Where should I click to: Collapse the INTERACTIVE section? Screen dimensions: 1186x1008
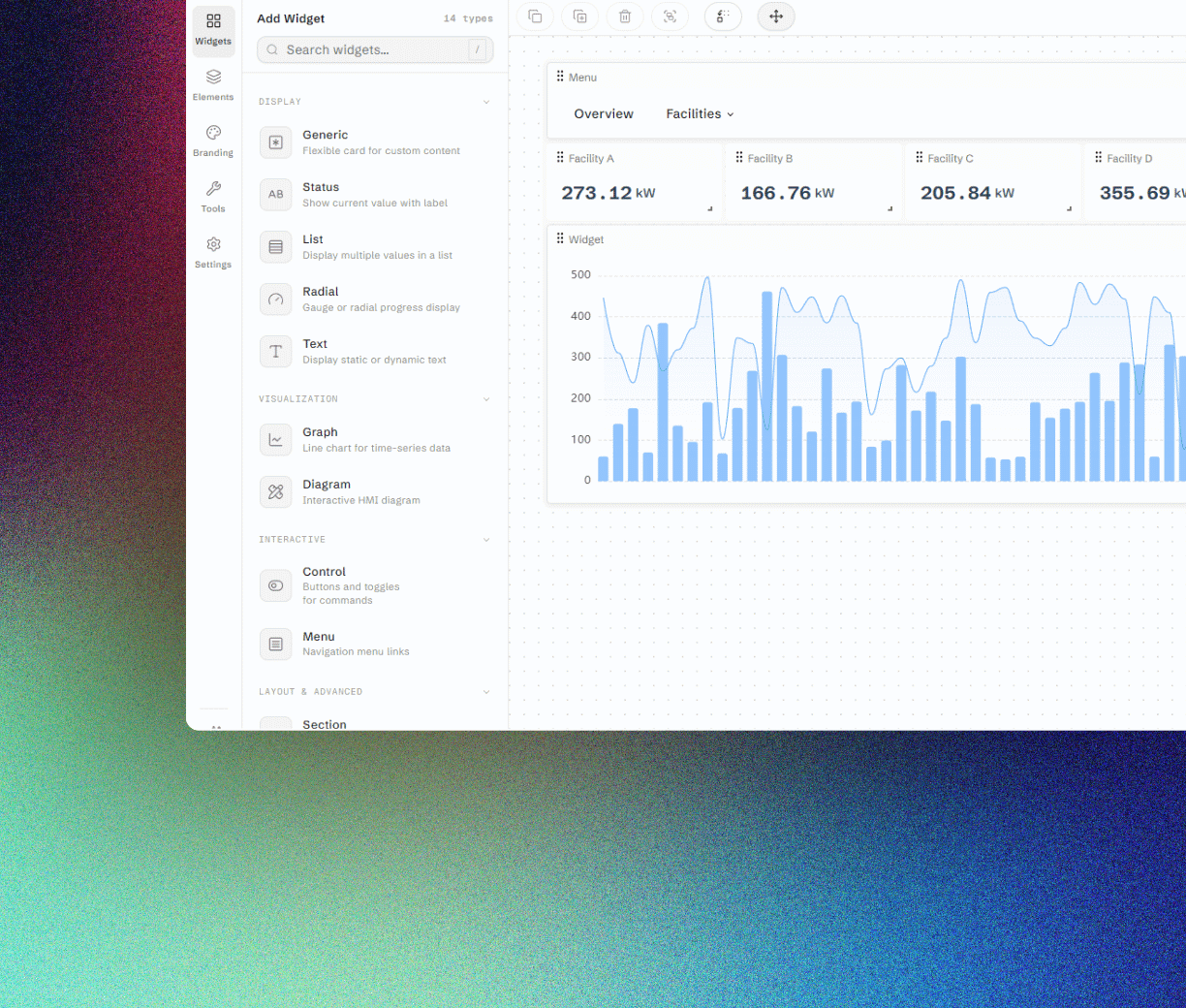[486, 540]
